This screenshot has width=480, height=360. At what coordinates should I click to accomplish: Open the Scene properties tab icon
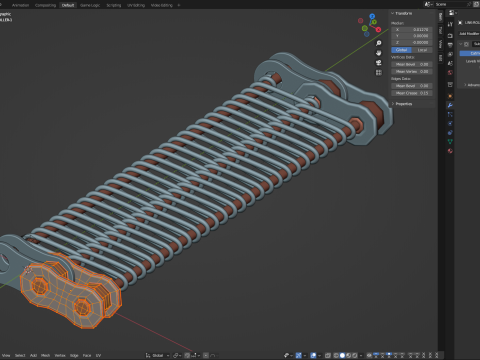tap(450, 63)
